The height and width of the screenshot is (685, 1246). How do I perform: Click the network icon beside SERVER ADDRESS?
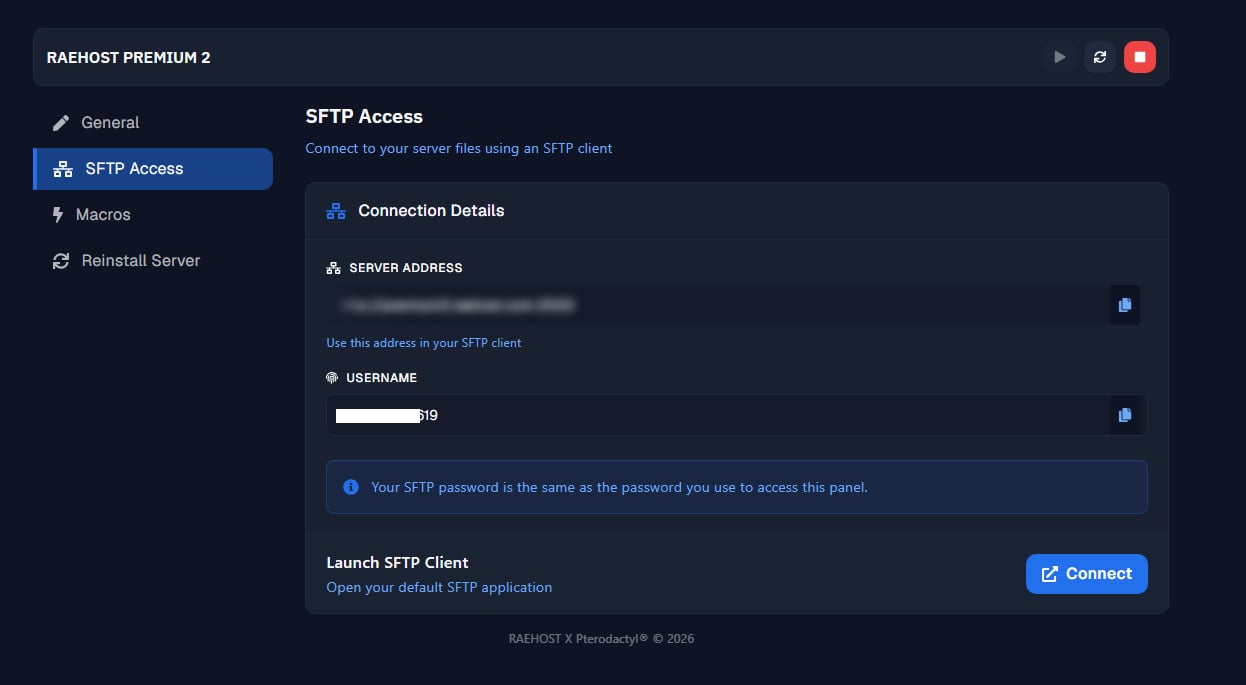tap(333, 268)
